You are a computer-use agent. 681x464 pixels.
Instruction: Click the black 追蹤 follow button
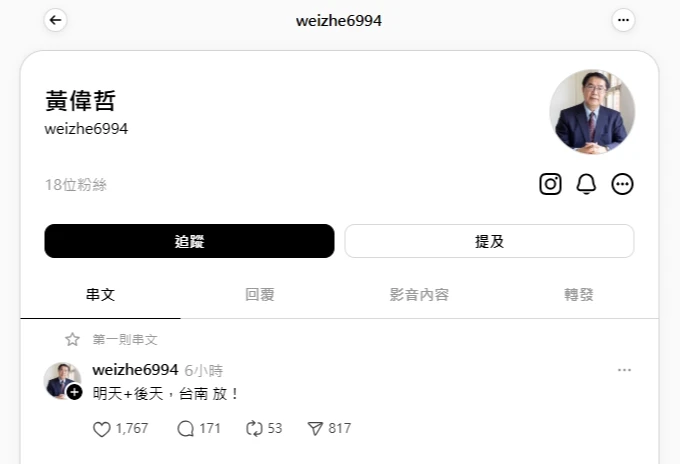189,241
